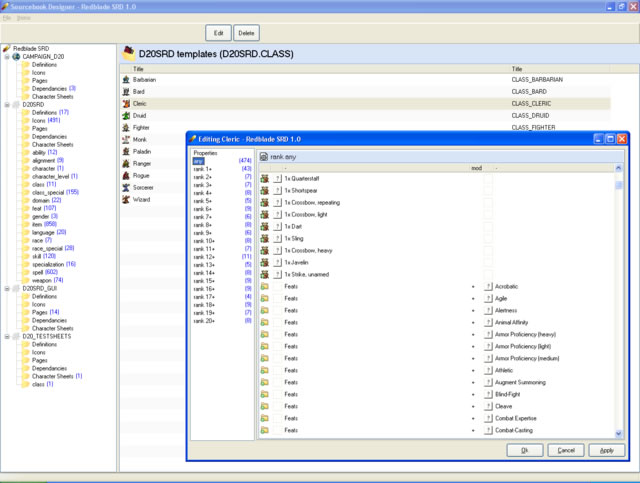The image size is (640, 483).
Task: Select the Ranger class icon
Action: 126,163
